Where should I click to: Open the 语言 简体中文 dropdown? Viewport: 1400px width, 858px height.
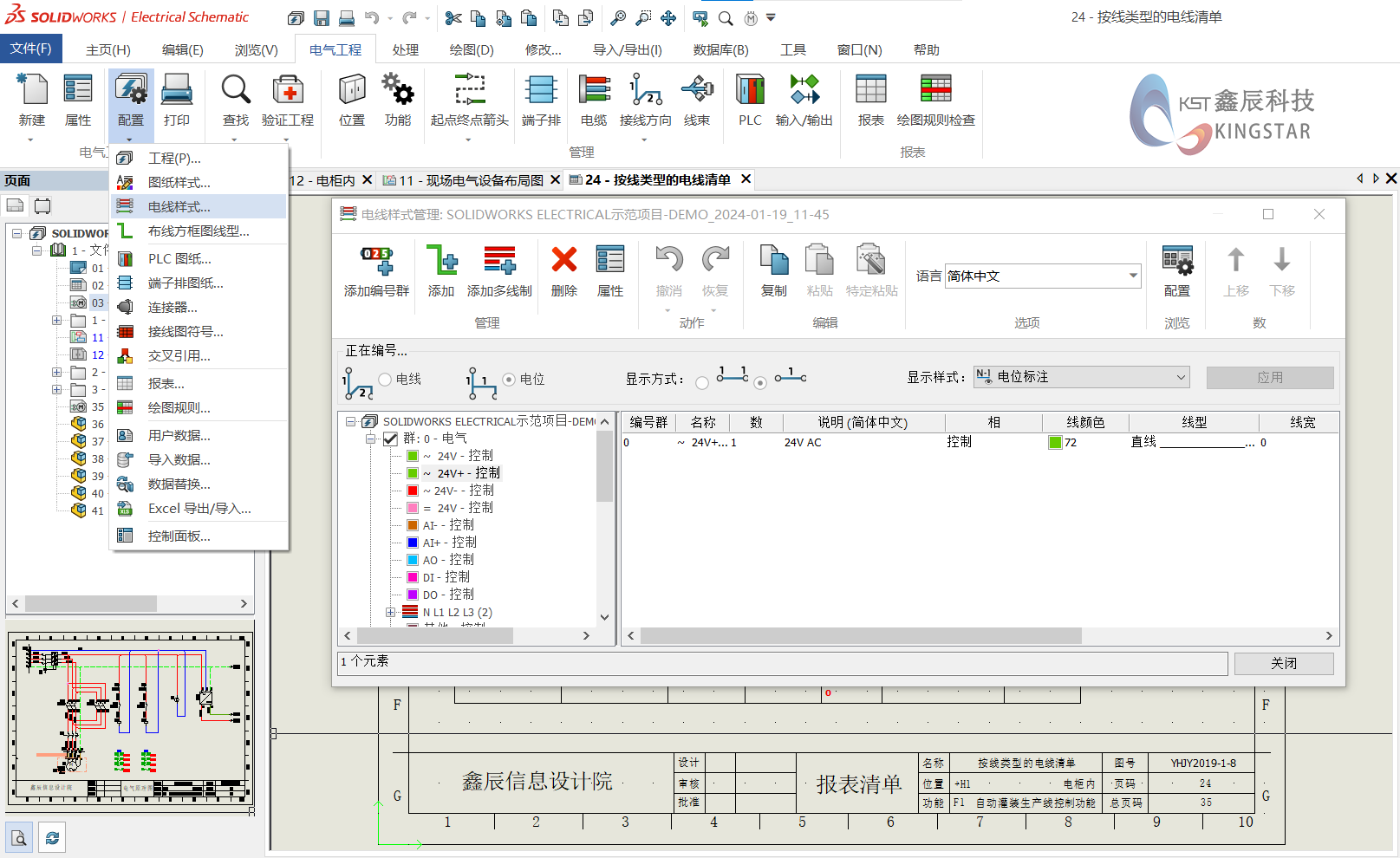(1042, 276)
